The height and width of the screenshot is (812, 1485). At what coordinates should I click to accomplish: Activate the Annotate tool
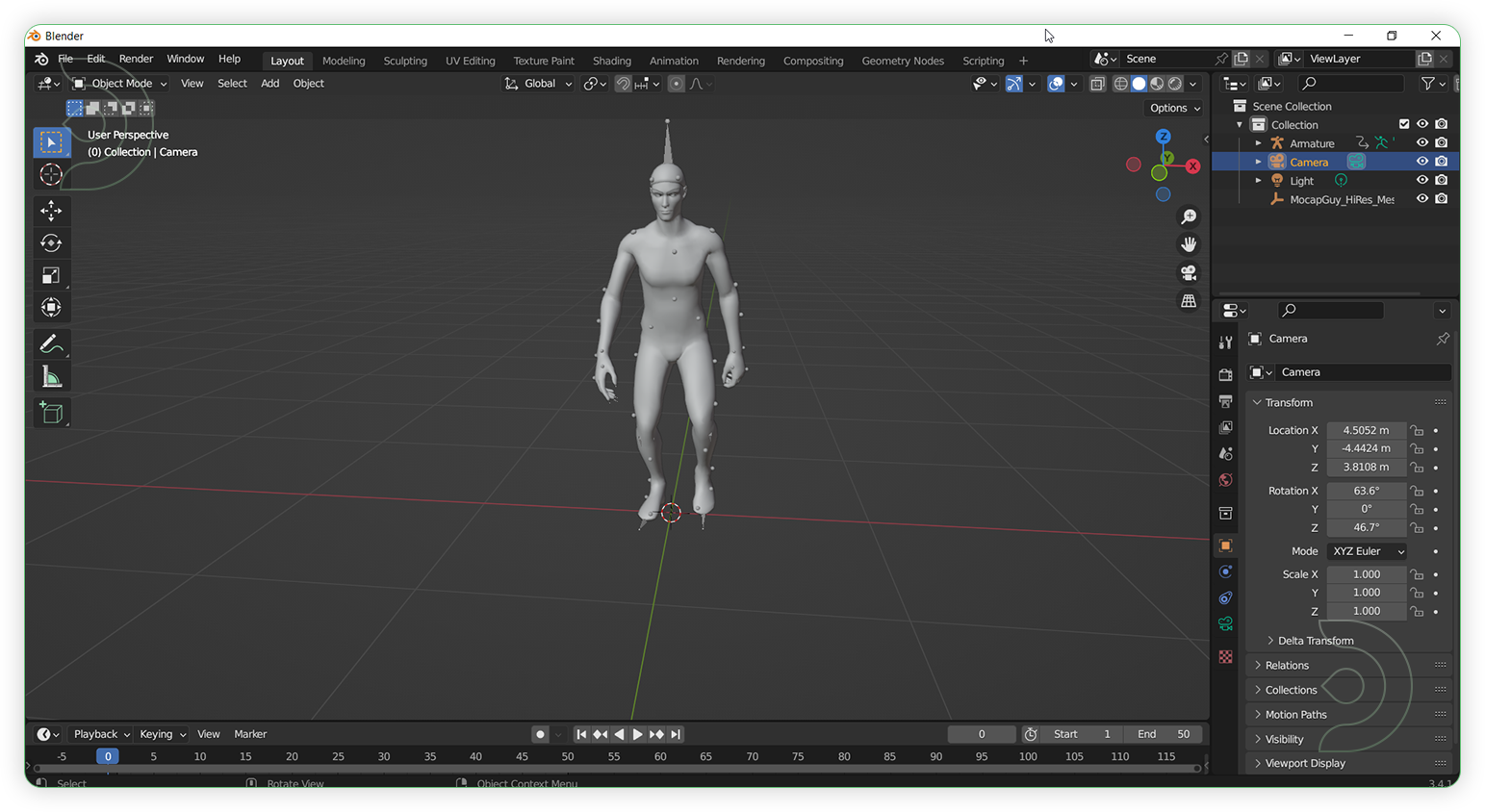(x=51, y=343)
